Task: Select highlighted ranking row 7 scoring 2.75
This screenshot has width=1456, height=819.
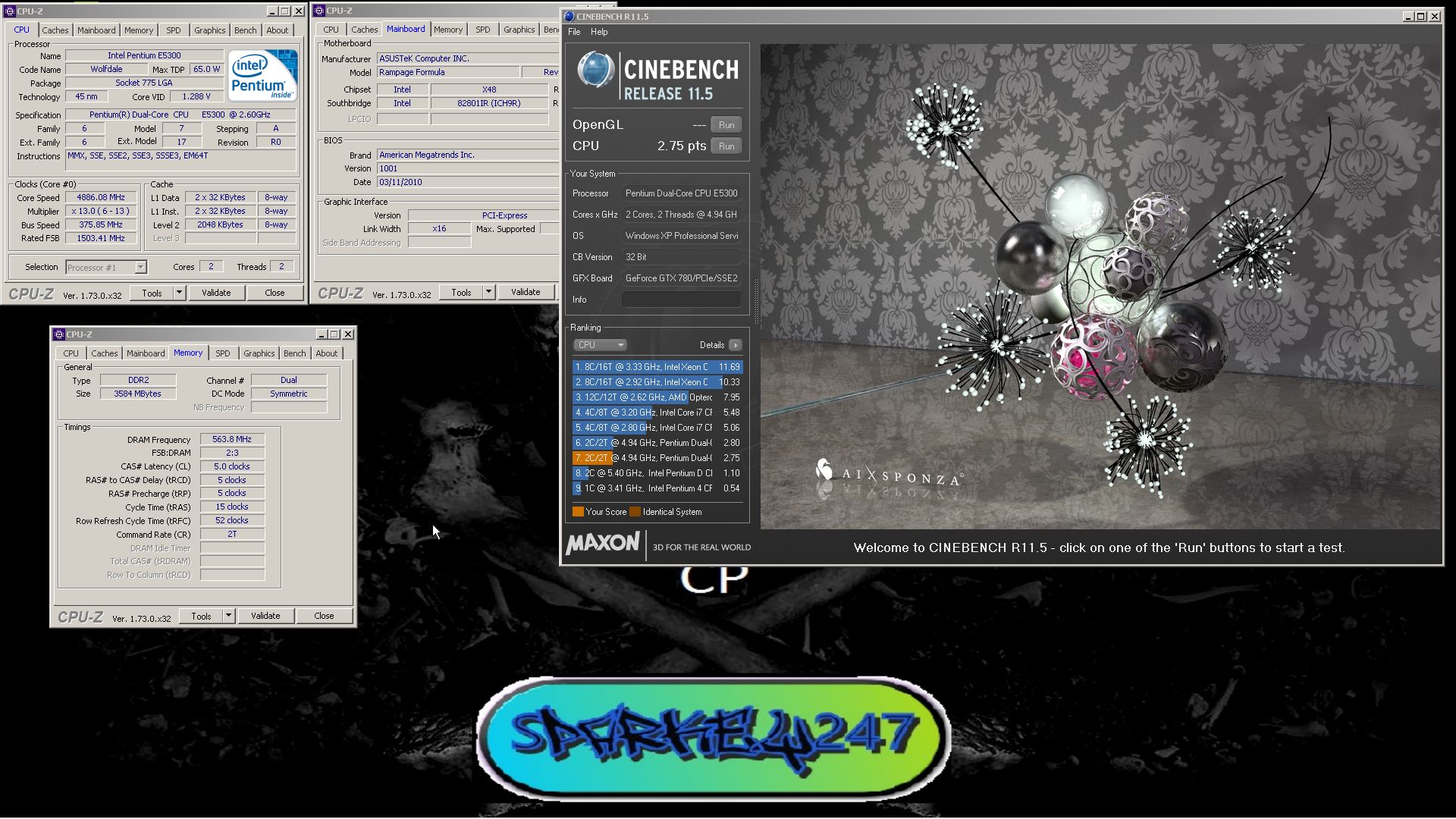Action: point(657,458)
